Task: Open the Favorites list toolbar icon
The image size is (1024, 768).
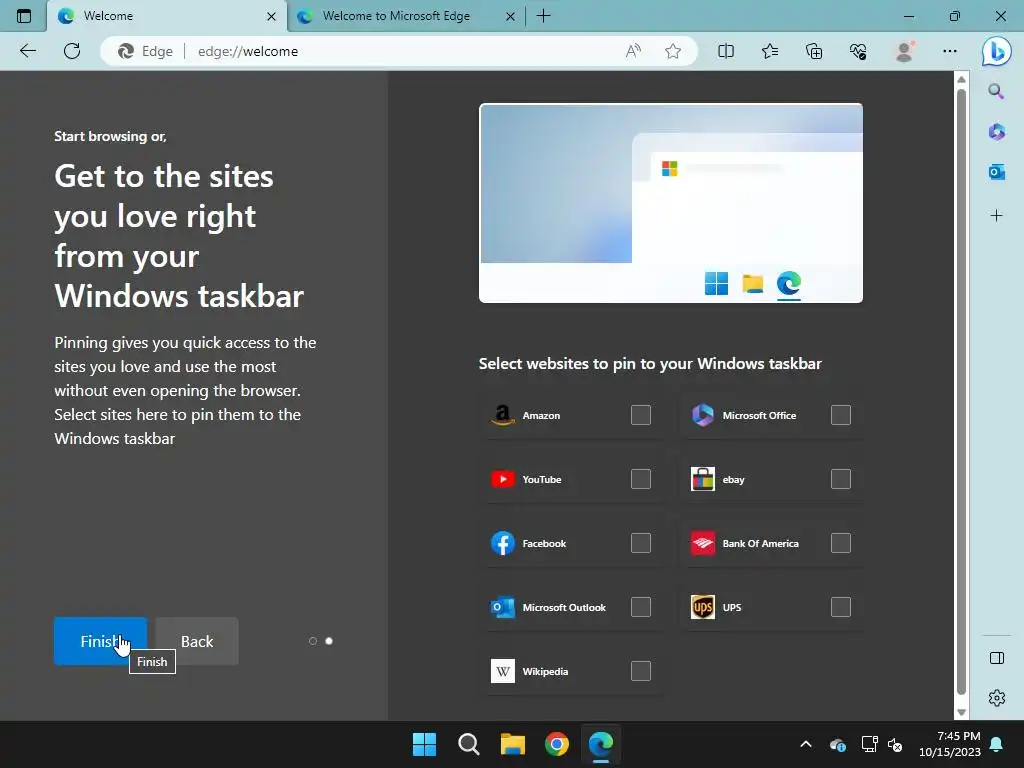Action: pos(770,51)
